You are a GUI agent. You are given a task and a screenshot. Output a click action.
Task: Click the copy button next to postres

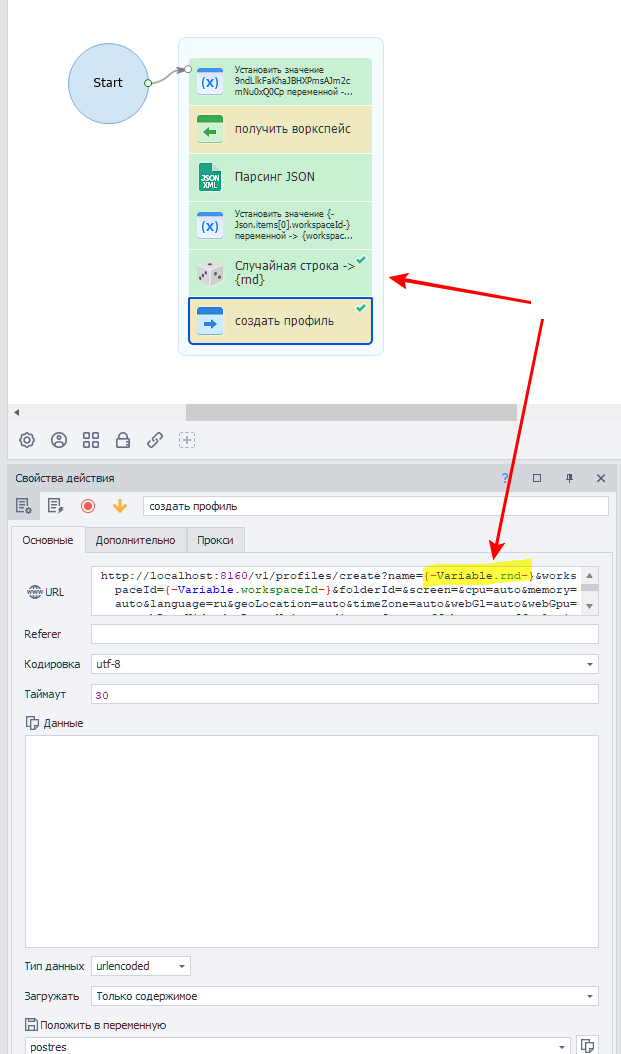pyautogui.click(x=587, y=1046)
